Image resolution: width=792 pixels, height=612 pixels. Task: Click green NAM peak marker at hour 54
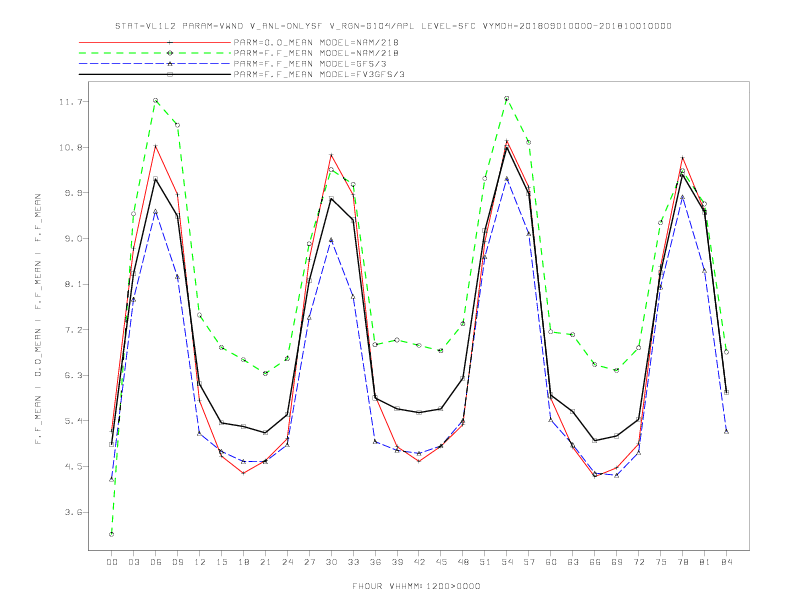[507, 98]
